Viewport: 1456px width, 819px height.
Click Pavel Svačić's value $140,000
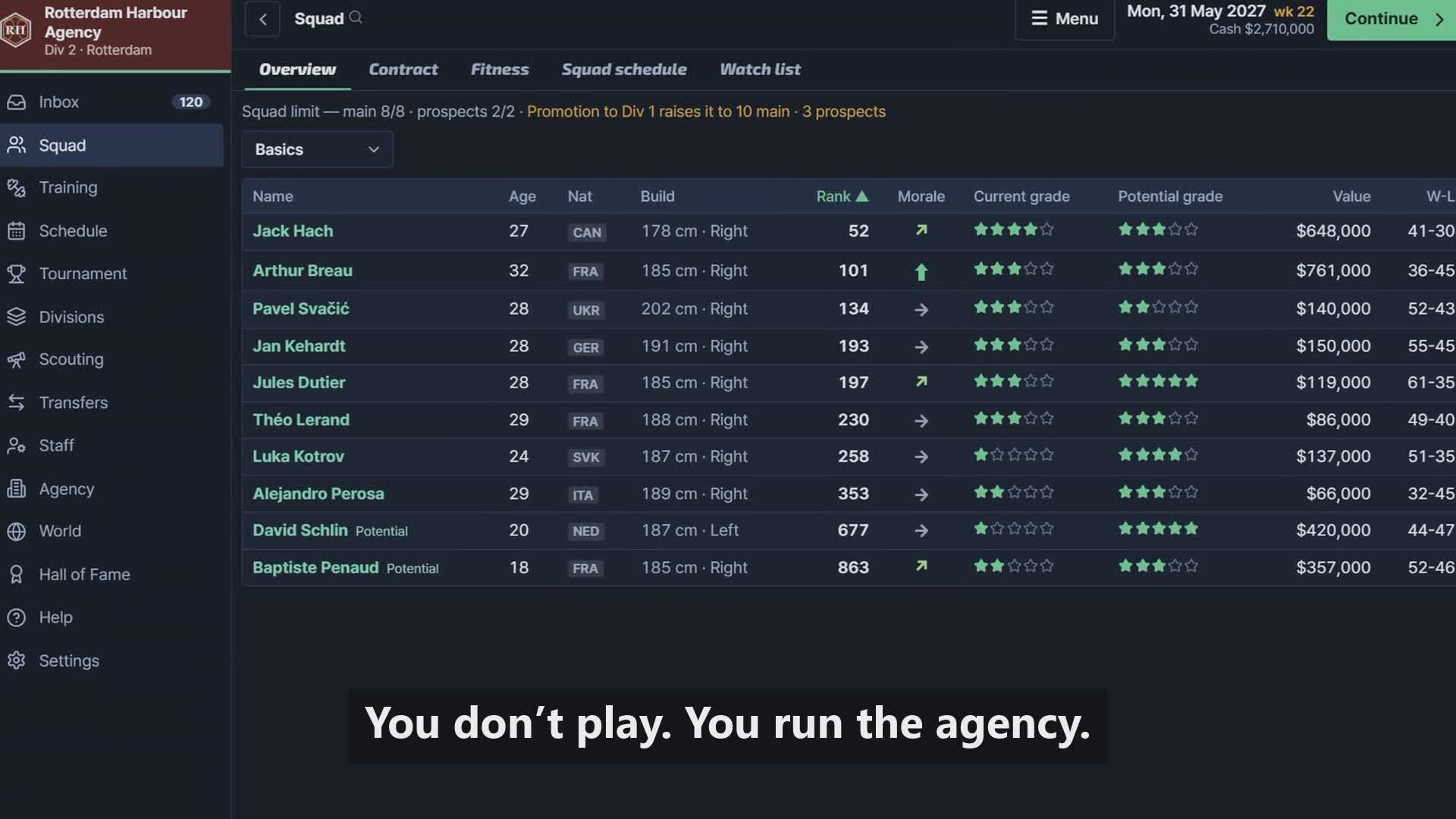click(1333, 309)
